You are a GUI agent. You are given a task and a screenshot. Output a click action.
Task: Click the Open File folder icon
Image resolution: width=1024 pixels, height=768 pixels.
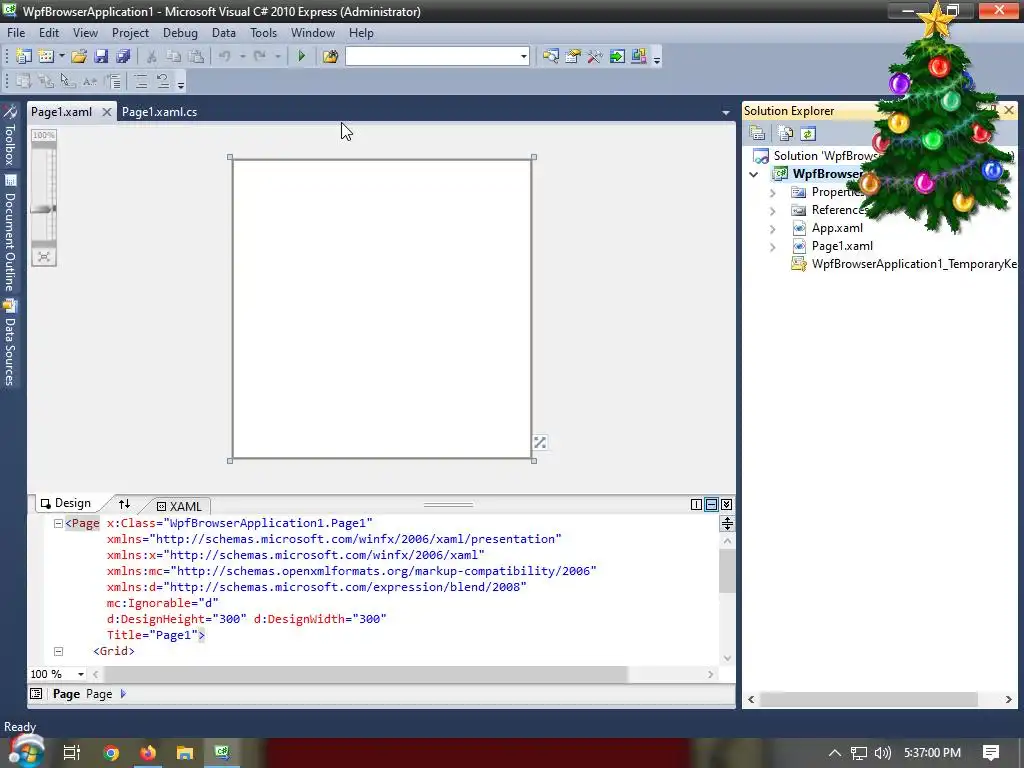[79, 57]
